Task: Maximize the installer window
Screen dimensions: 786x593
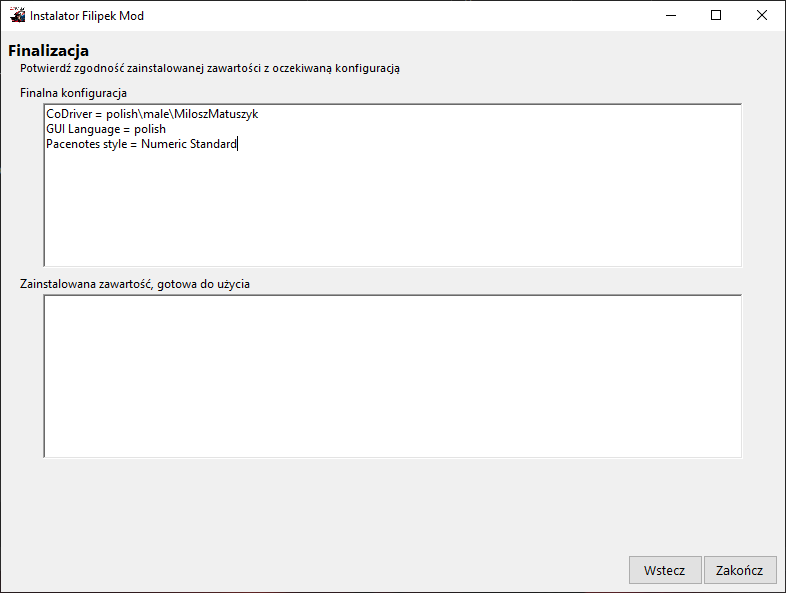Action: click(x=716, y=16)
